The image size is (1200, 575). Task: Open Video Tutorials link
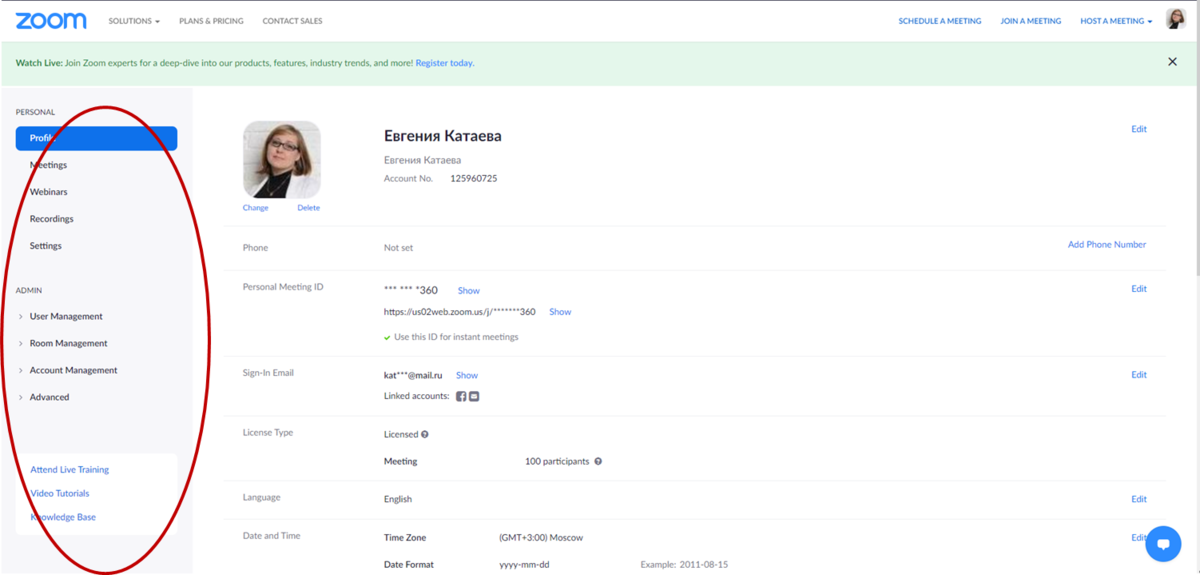click(59, 494)
